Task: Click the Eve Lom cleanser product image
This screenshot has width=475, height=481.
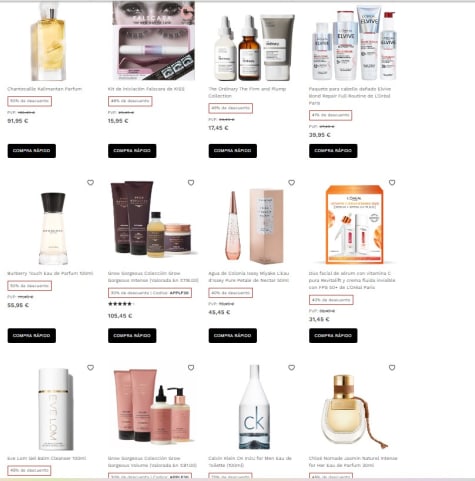Action: (x=55, y=409)
